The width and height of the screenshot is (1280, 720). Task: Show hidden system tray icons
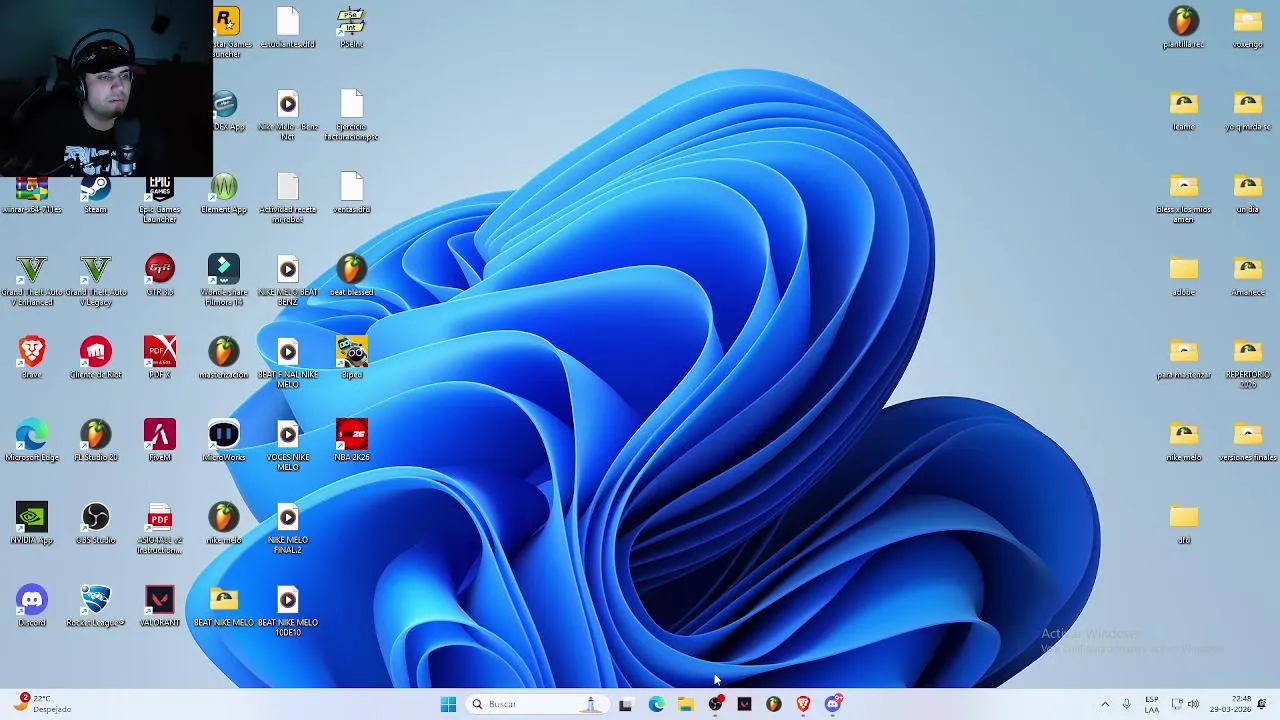coord(1105,704)
